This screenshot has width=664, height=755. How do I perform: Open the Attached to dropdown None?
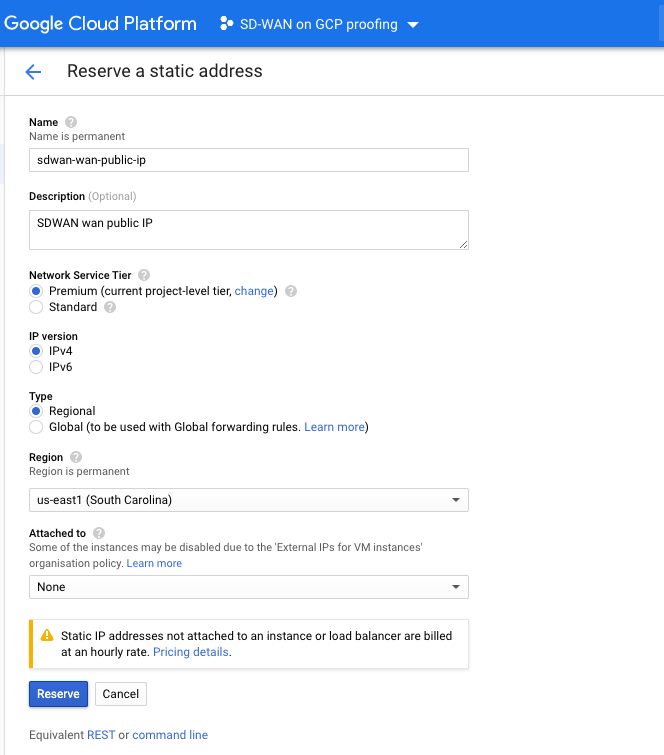pyautogui.click(x=248, y=587)
